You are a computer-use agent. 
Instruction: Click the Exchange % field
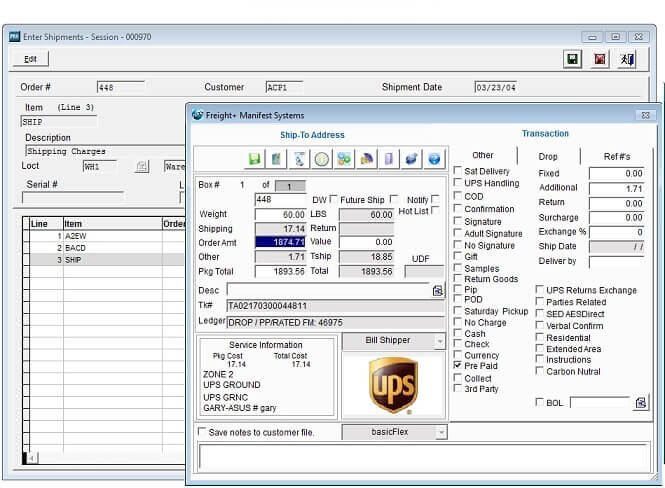coord(617,232)
